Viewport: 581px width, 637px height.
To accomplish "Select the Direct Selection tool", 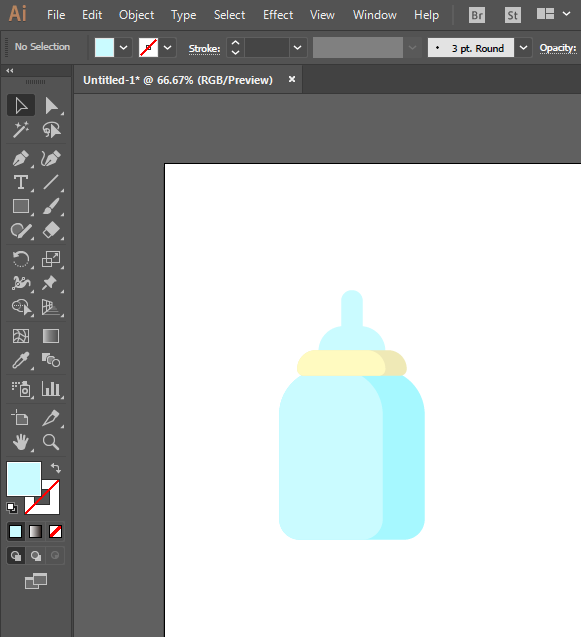I will (x=51, y=106).
